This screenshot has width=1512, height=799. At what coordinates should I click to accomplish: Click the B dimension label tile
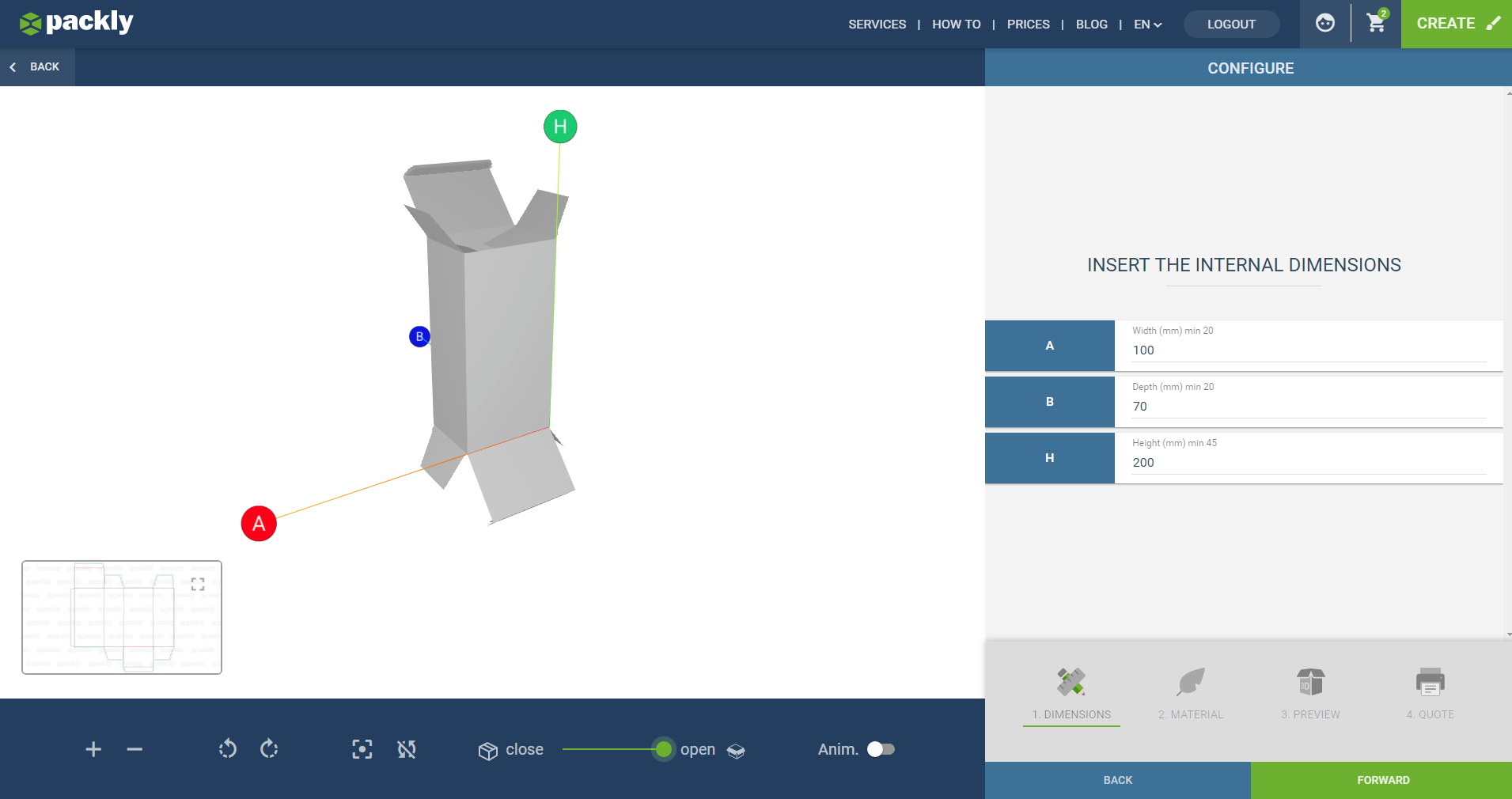coord(1050,402)
